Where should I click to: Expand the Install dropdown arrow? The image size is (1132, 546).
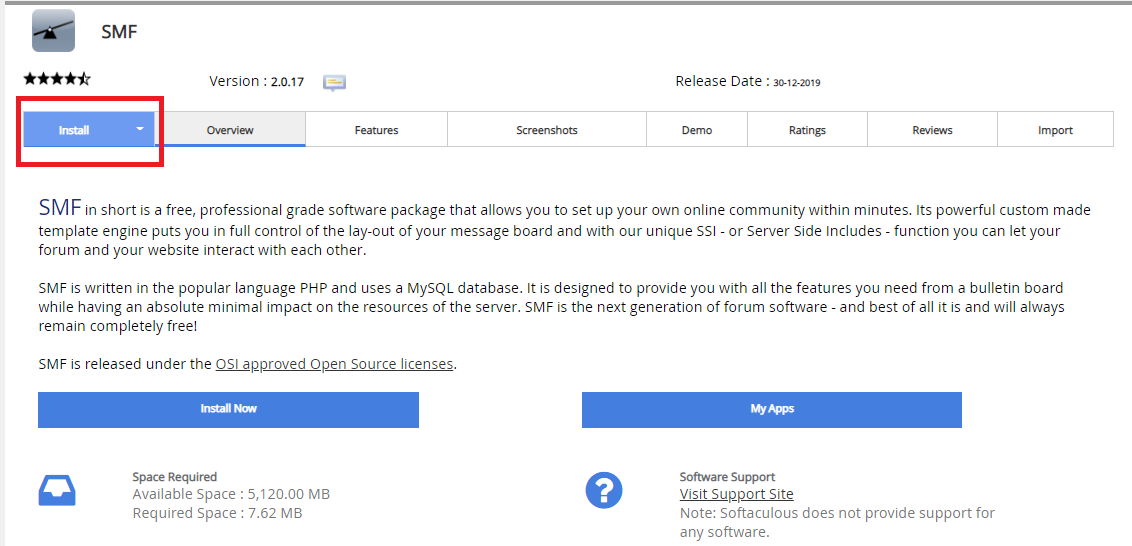(x=140, y=129)
